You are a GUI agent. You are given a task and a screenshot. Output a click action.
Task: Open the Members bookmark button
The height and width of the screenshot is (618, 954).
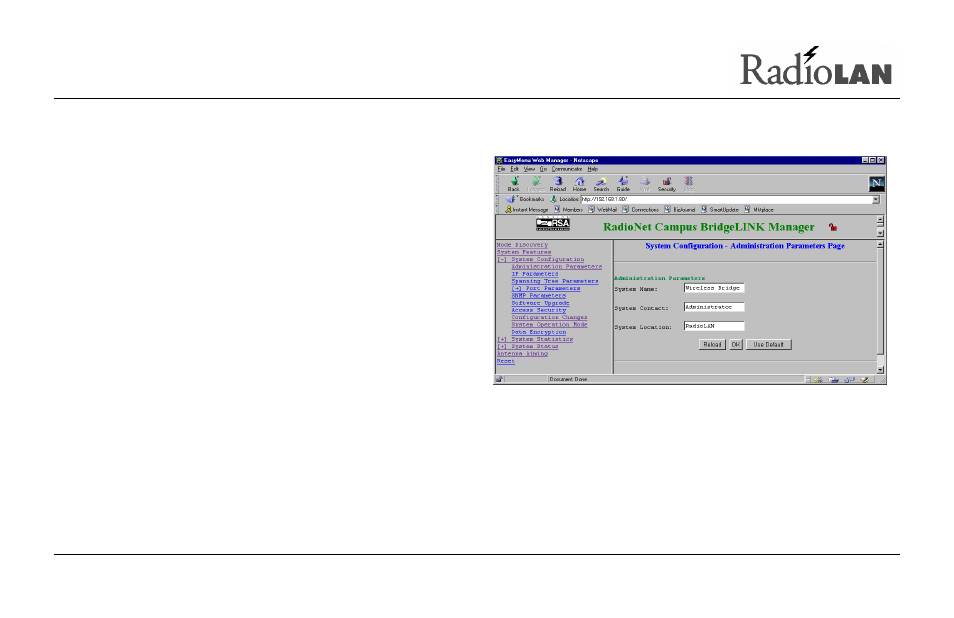pyautogui.click(x=568, y=210)
